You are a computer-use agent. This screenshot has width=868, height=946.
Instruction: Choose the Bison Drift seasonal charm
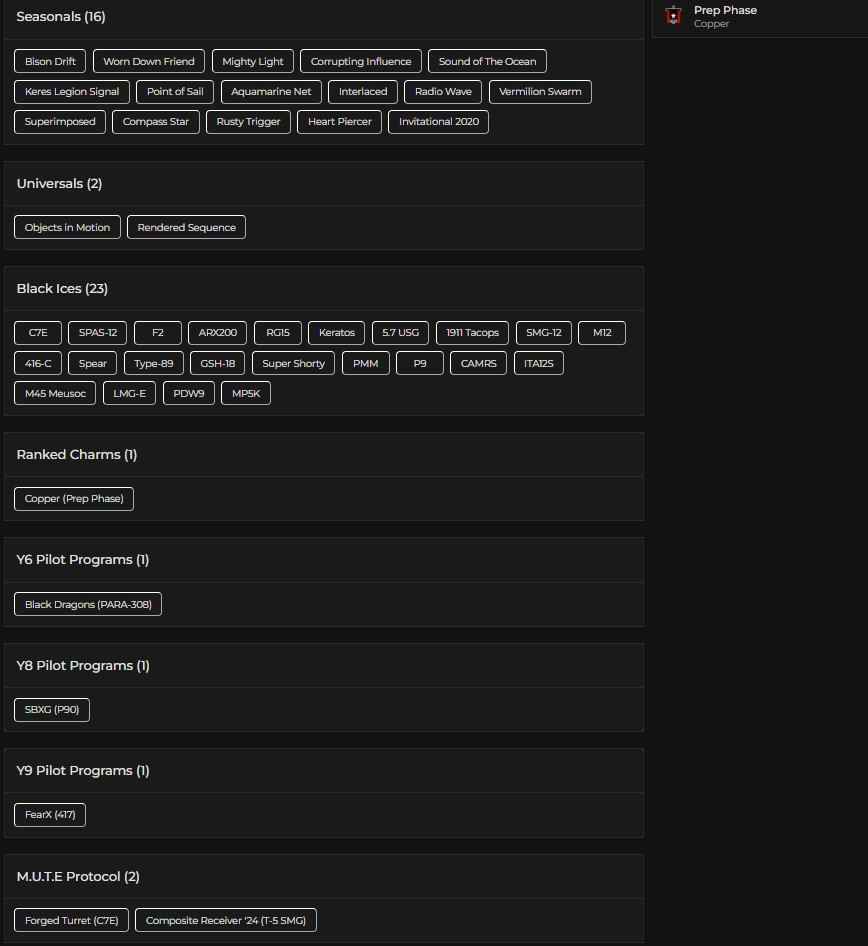click(x=49, y=61)
